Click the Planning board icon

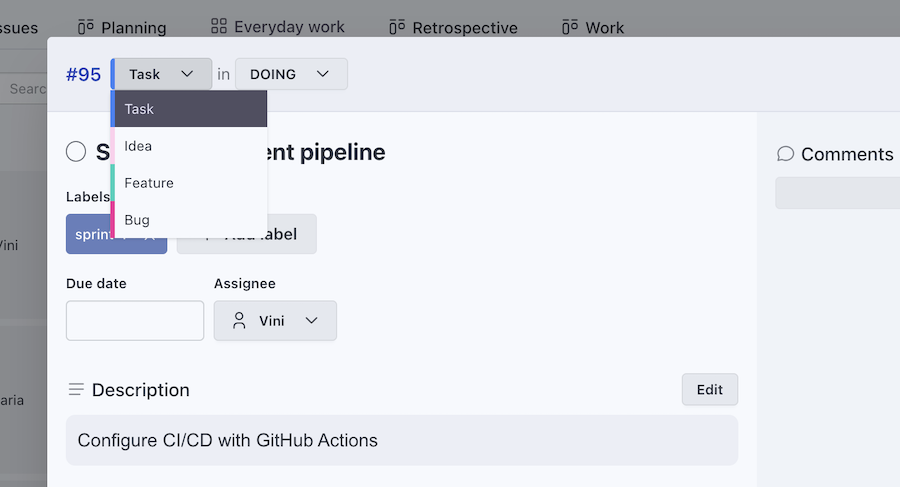point(86,27)
